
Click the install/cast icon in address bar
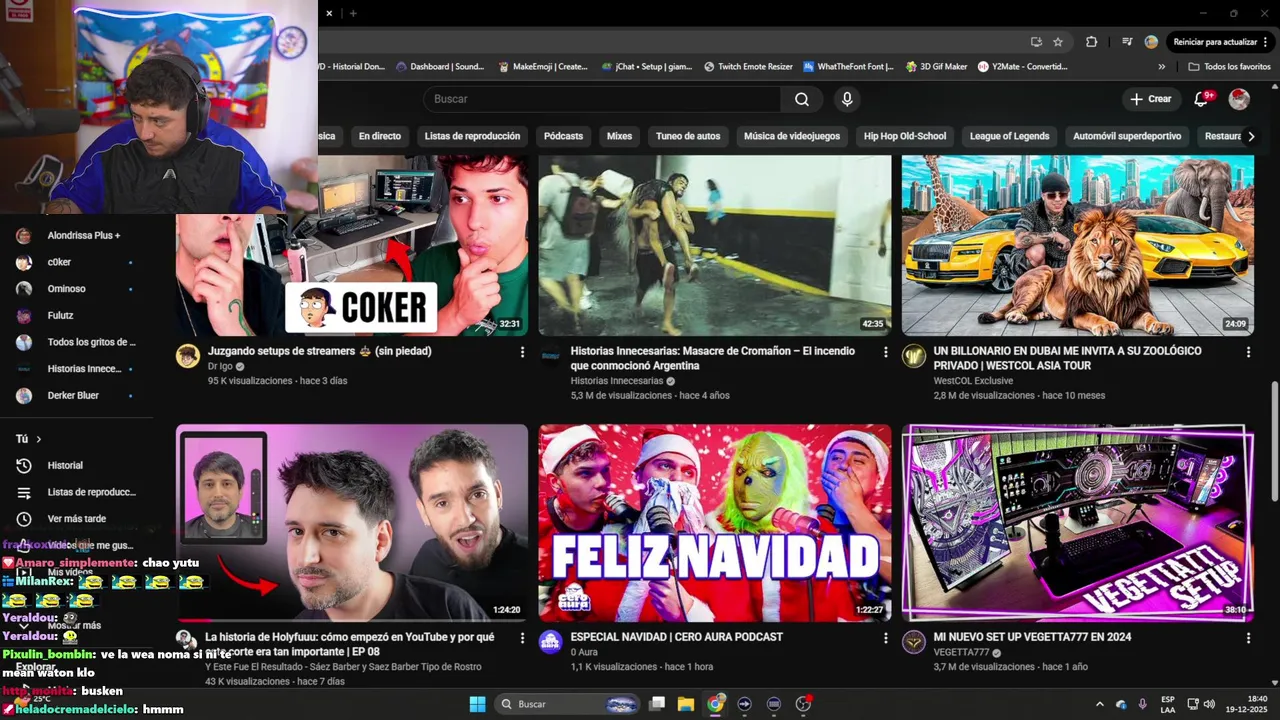pos(1036,42)
